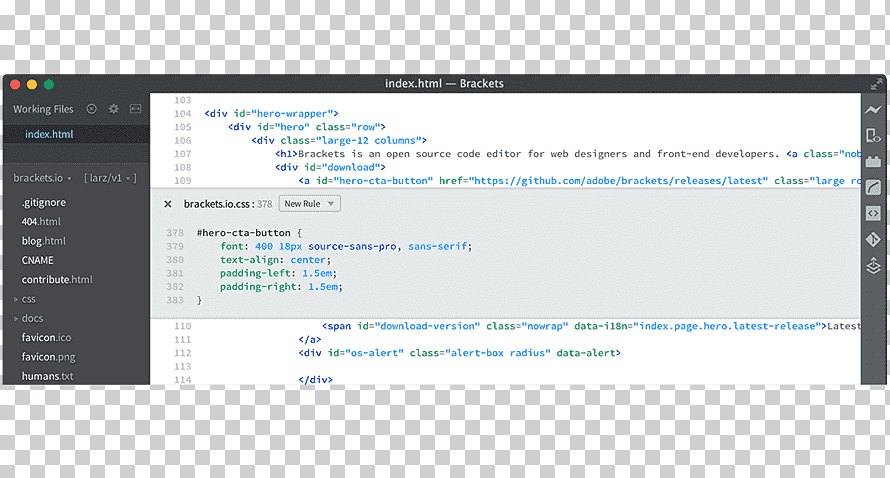Open the CNAME file
Screen dimensions: 890x478
tap(37, 261)
